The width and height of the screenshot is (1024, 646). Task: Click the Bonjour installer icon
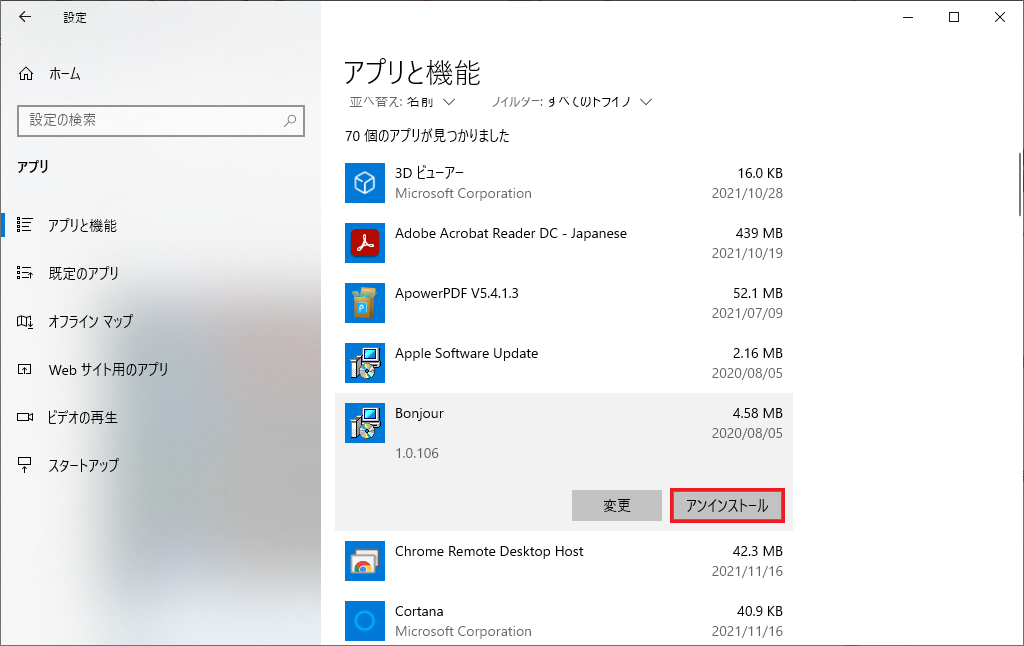365,422
